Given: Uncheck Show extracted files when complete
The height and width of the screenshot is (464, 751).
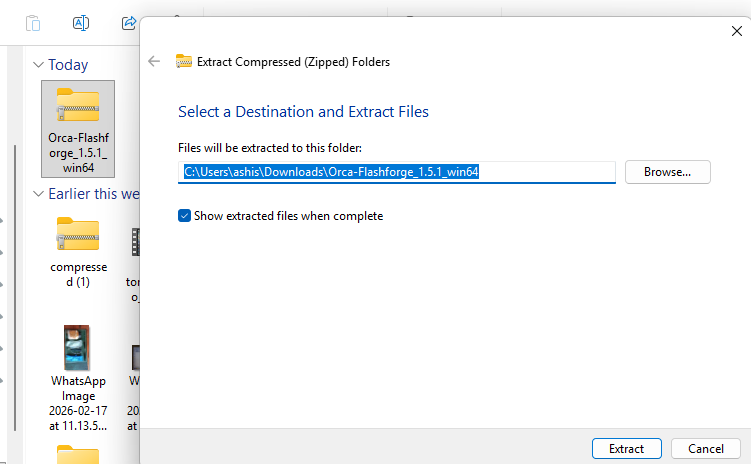Looking at the screenshot, I should pyautogui.click(x=184, y=216).
